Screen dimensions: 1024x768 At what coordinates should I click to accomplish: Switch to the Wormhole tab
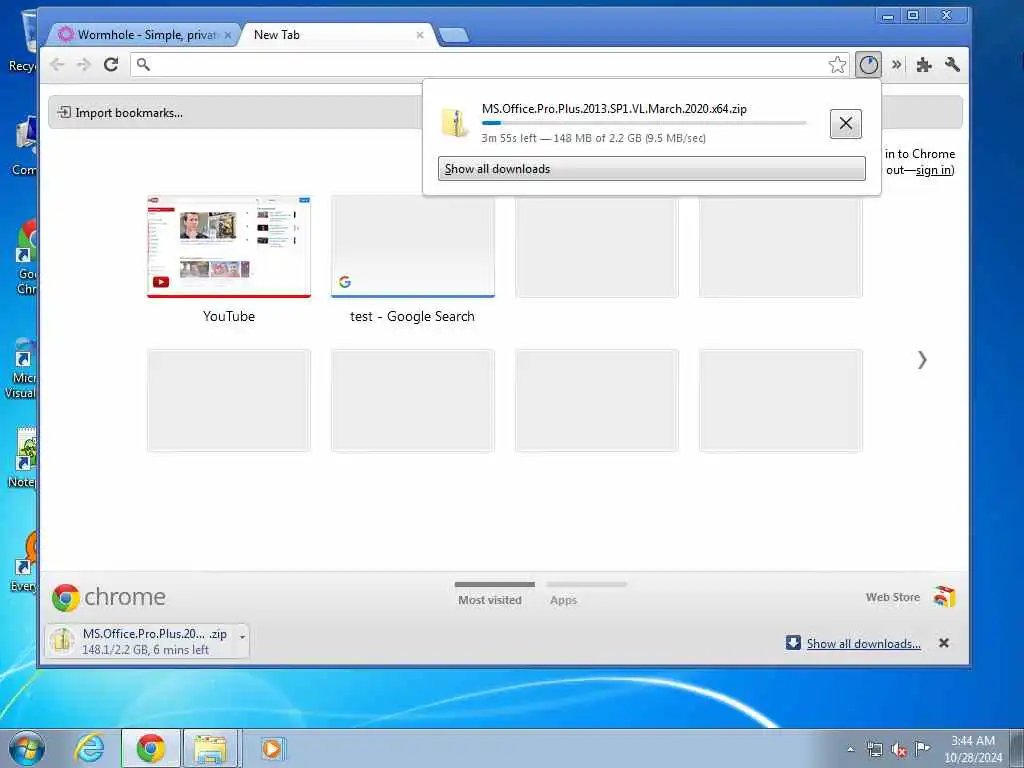(x=145, y=35)
